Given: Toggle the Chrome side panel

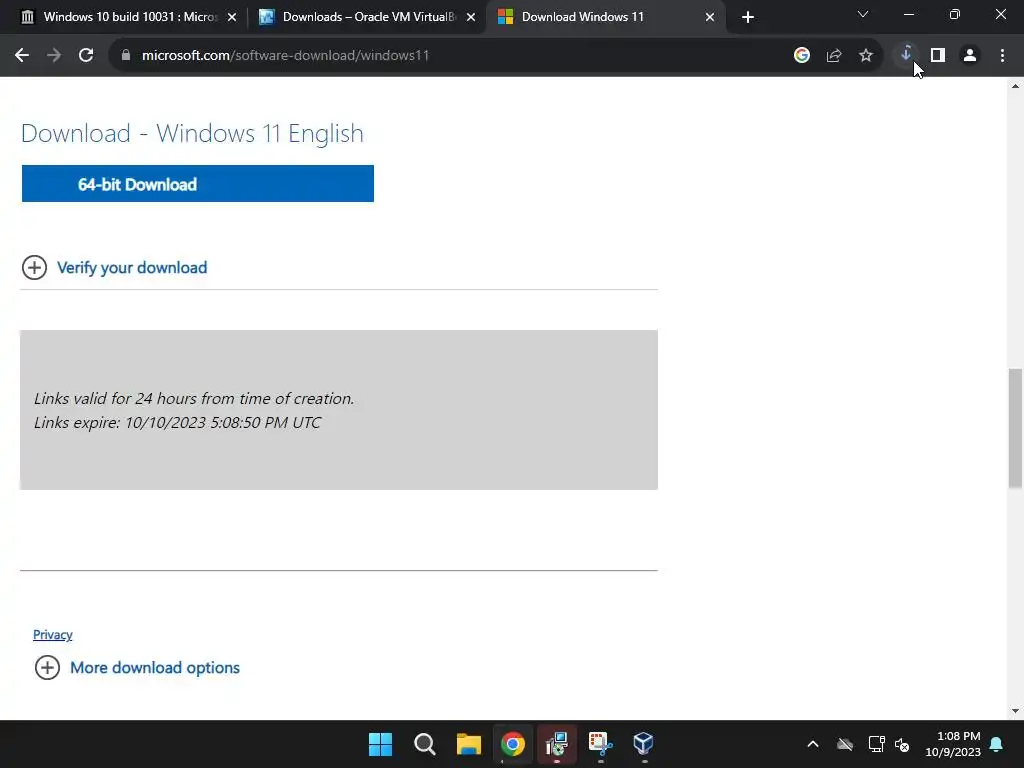Looking at the screenshot, I should 938,56.
